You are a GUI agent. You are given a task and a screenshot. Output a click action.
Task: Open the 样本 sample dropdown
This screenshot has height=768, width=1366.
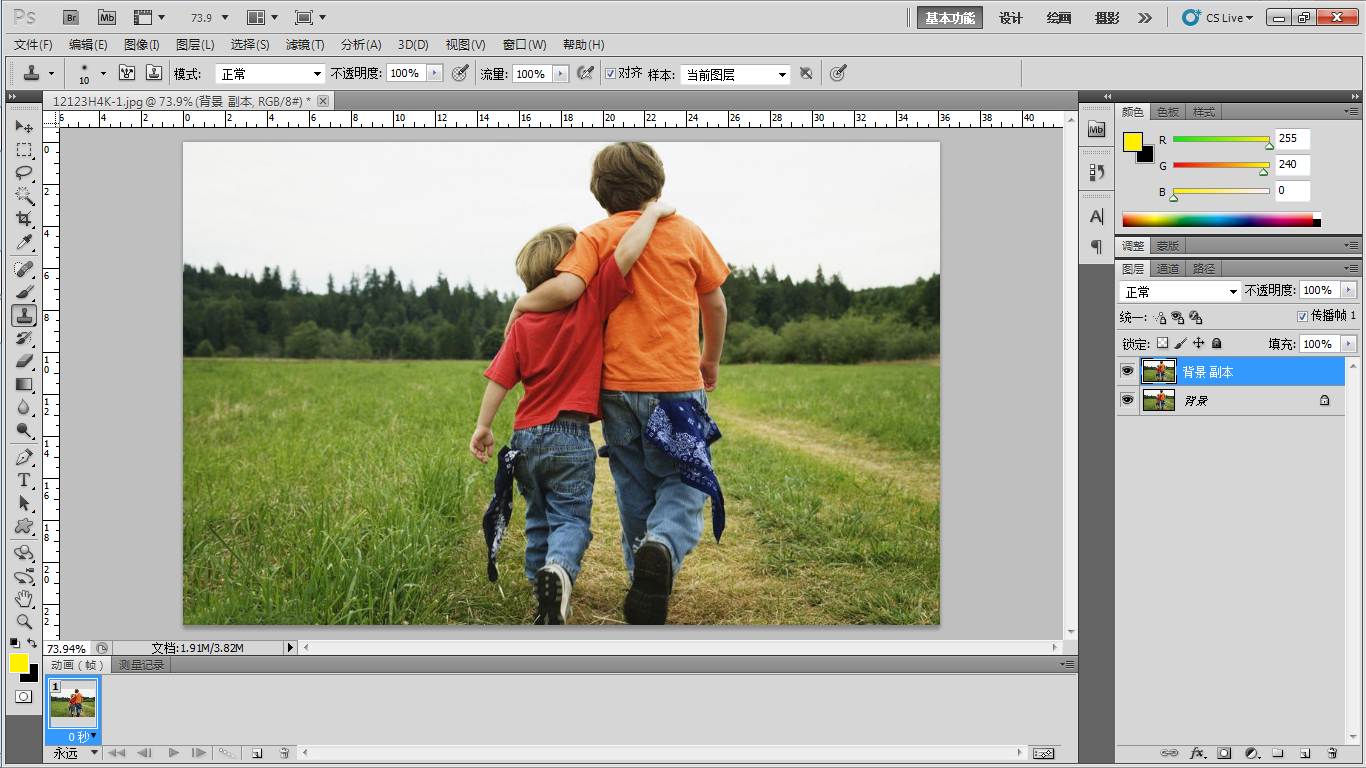pos(735,75)
